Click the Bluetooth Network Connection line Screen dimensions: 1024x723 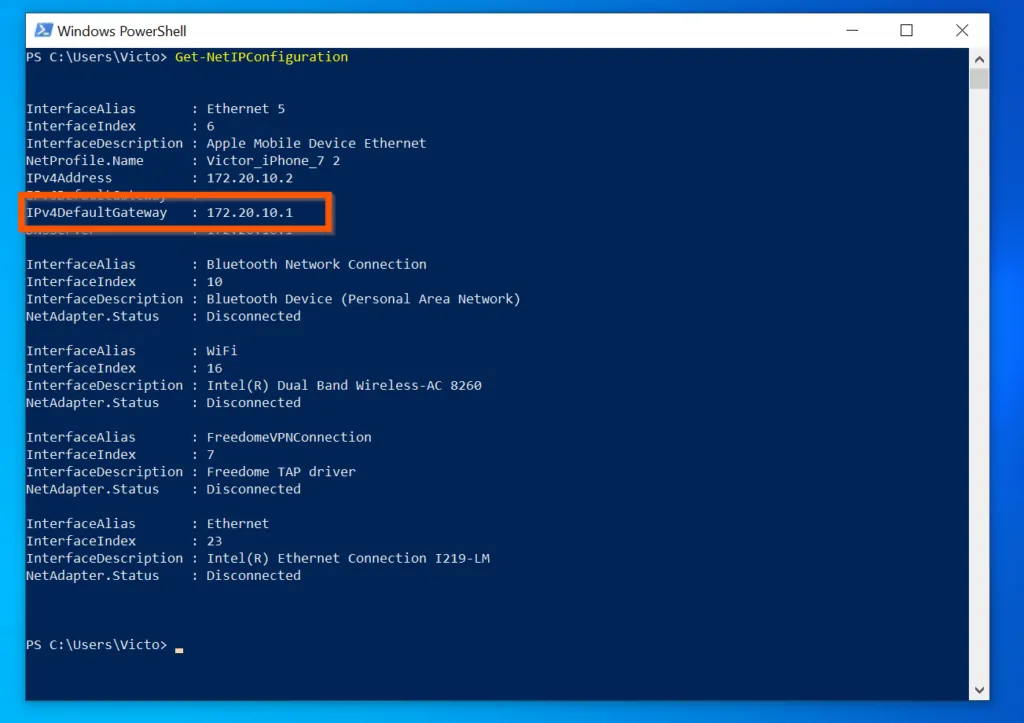click(x=315, y=263)
